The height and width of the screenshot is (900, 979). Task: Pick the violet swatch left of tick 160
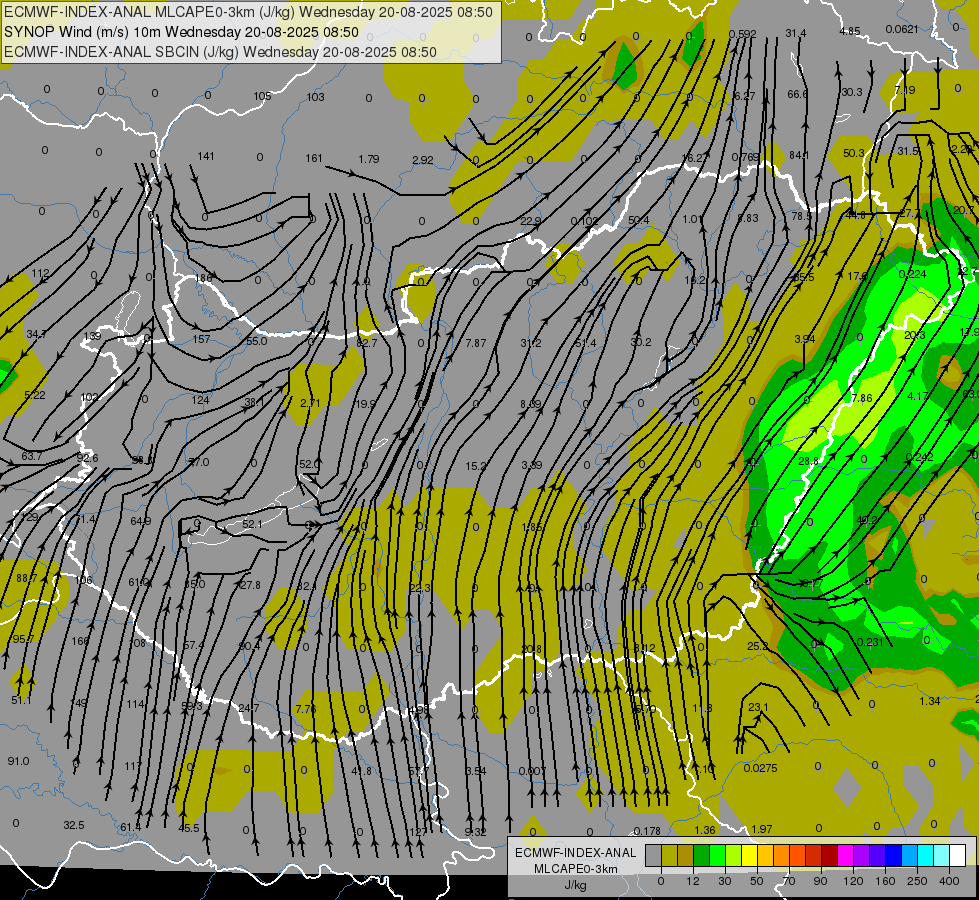tap(877, 855)
